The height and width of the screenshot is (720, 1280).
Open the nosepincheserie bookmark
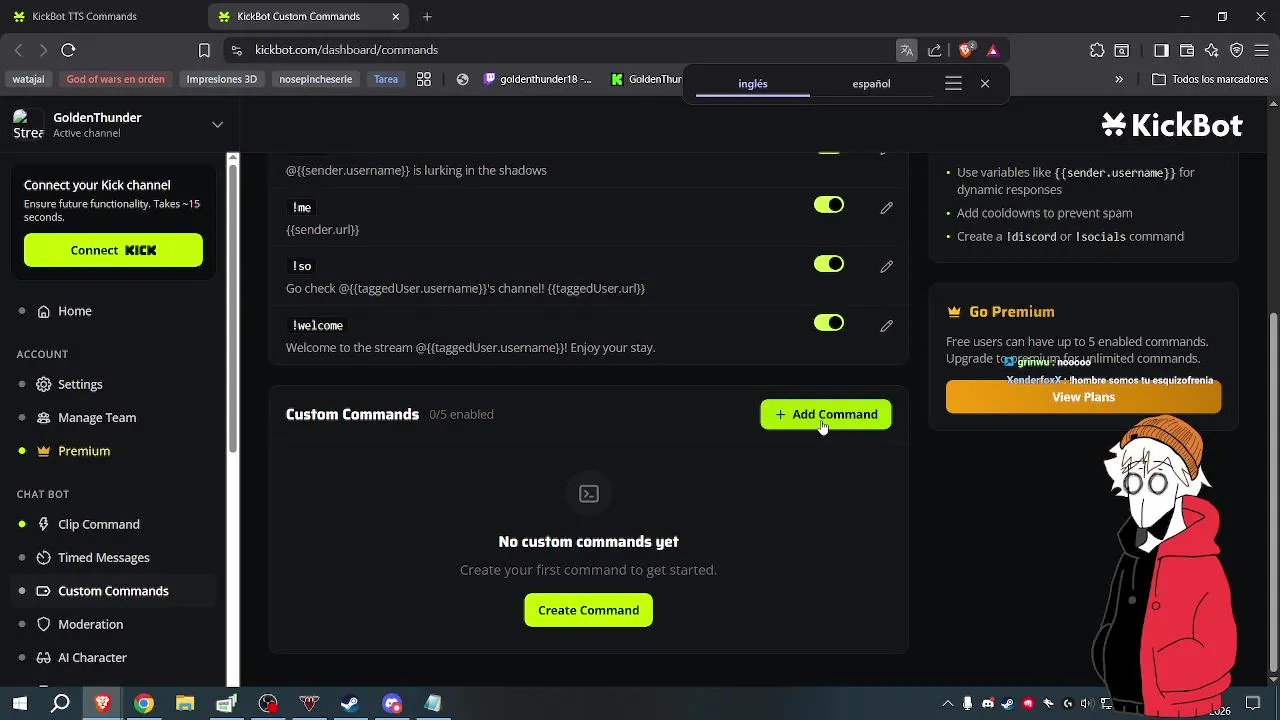315,79
